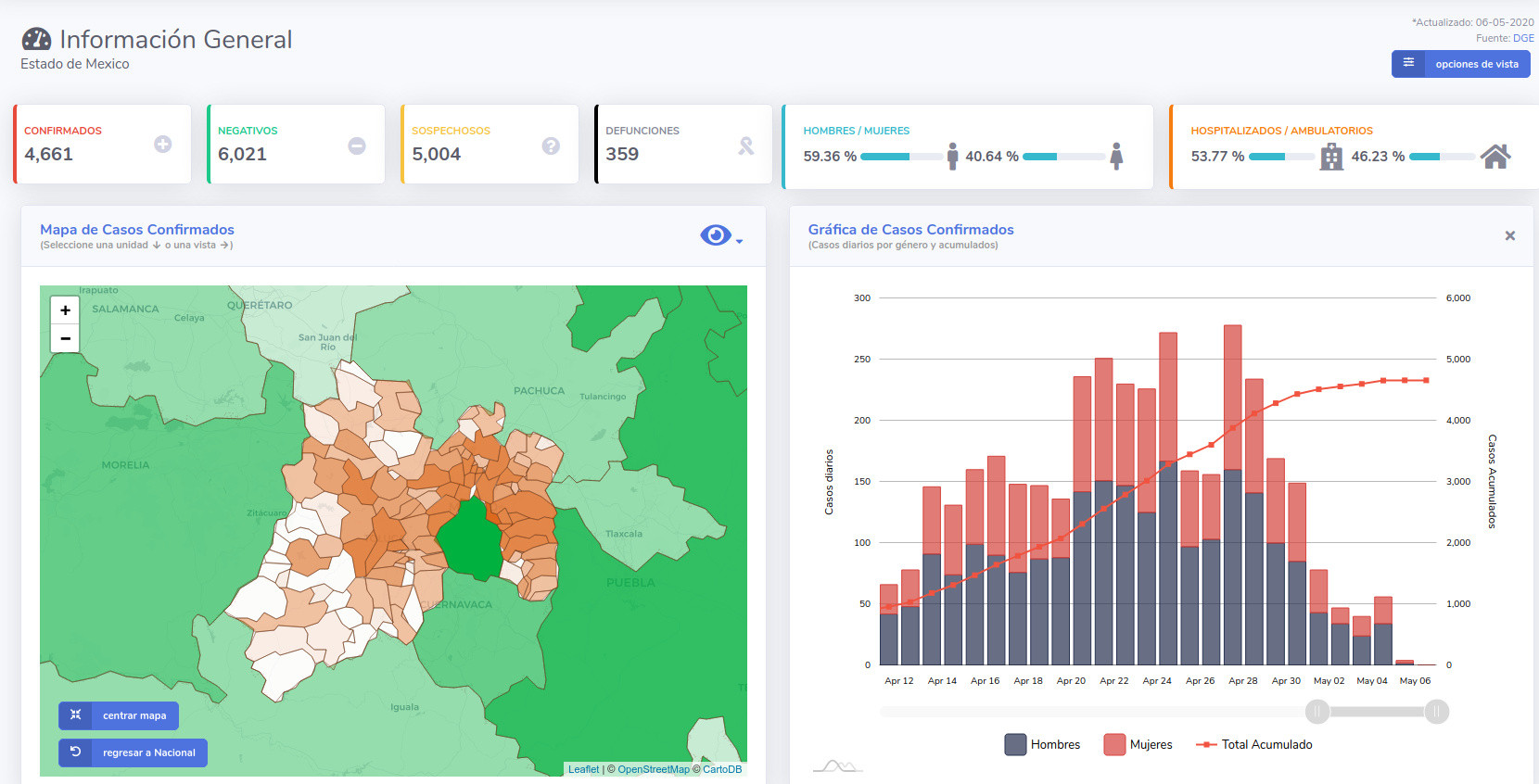The height and width of the screenshot is (784, 1539).
Task: Click the HOMBRES / MUJERES heading
Action: 856,131
